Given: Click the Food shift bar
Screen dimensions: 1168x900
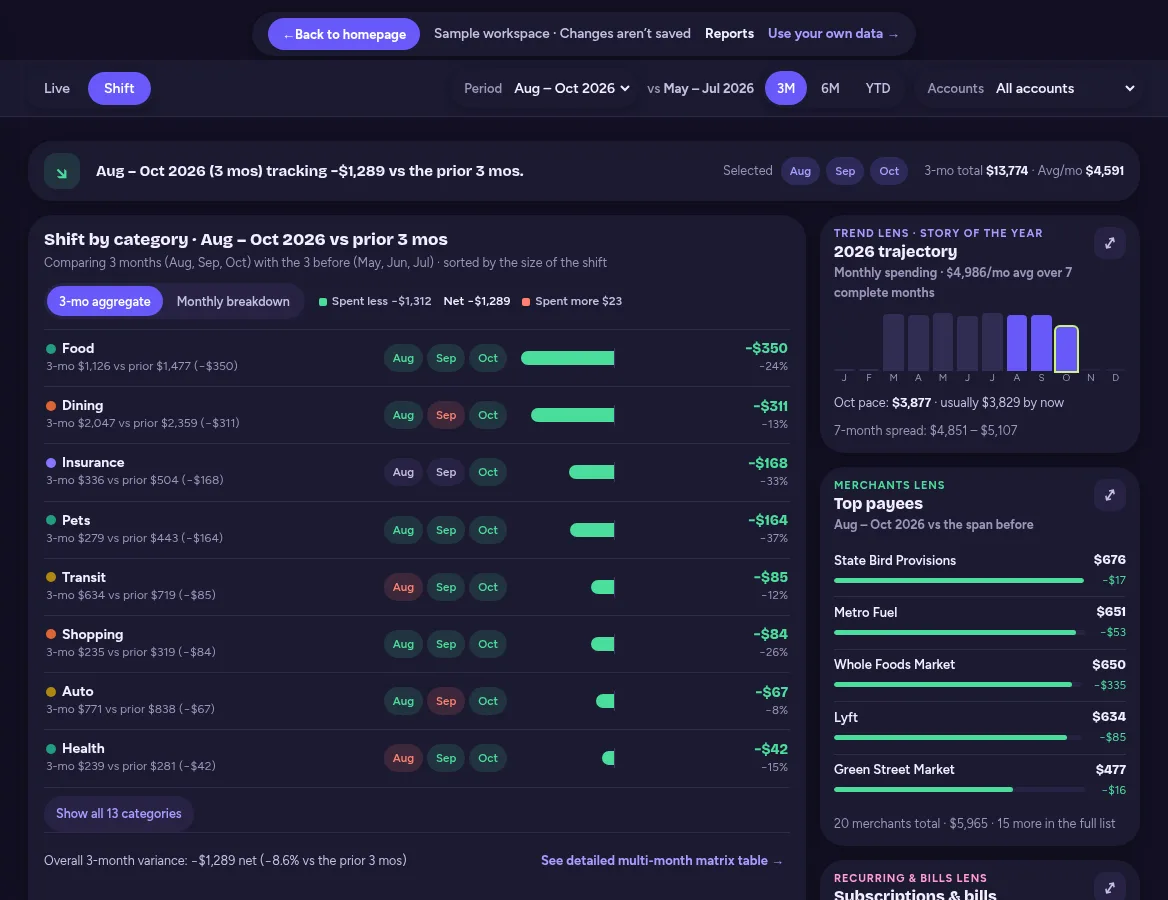Looking at the screenshot, I should click(568, 358).
